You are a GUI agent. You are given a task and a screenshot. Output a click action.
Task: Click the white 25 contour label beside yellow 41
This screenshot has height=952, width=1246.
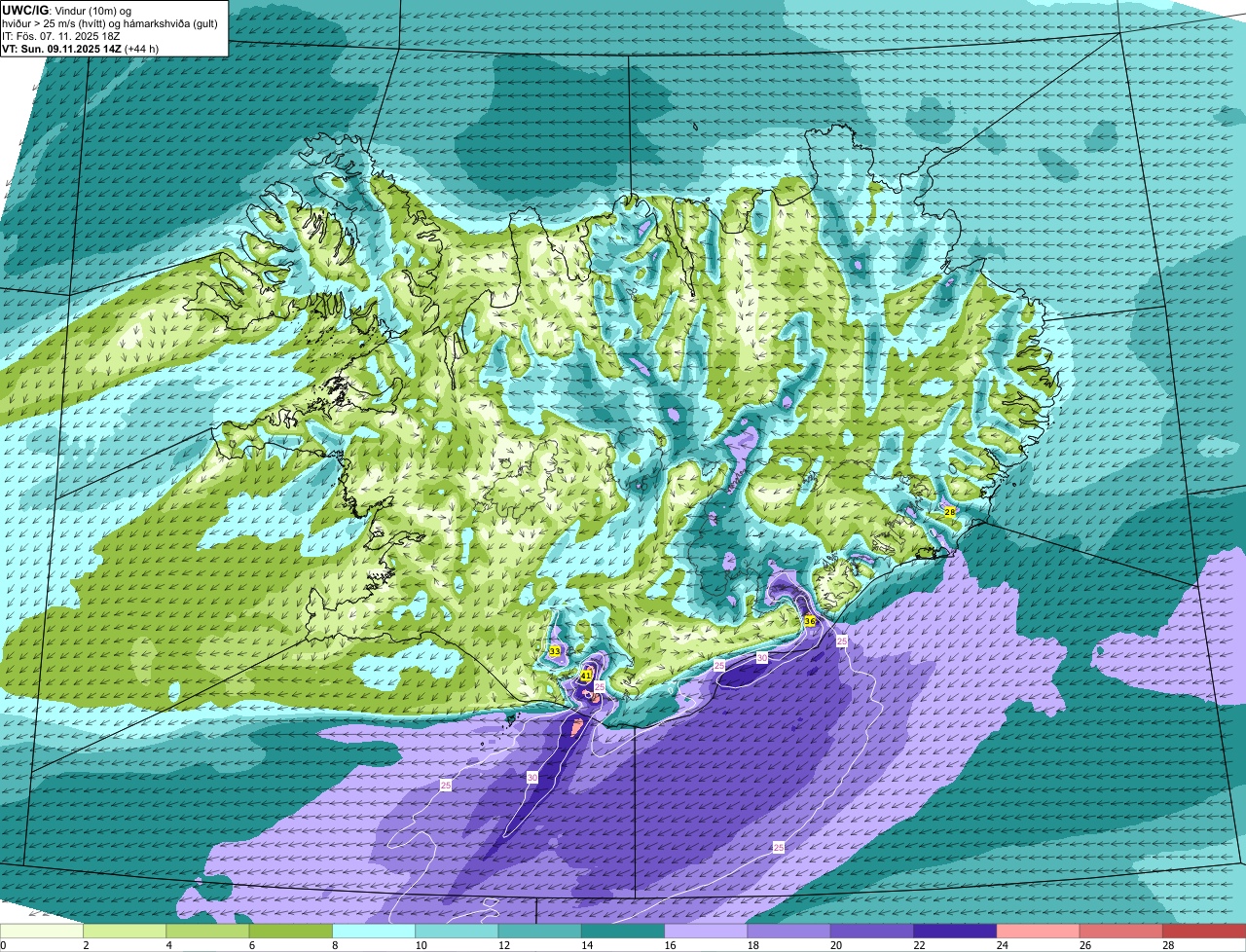point(600,686)
